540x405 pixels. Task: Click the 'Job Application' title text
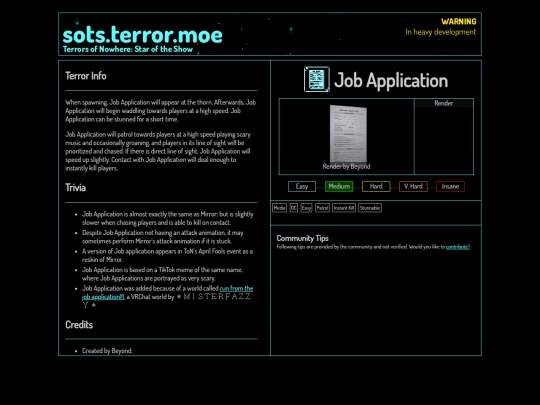click(x=391, y=80)
